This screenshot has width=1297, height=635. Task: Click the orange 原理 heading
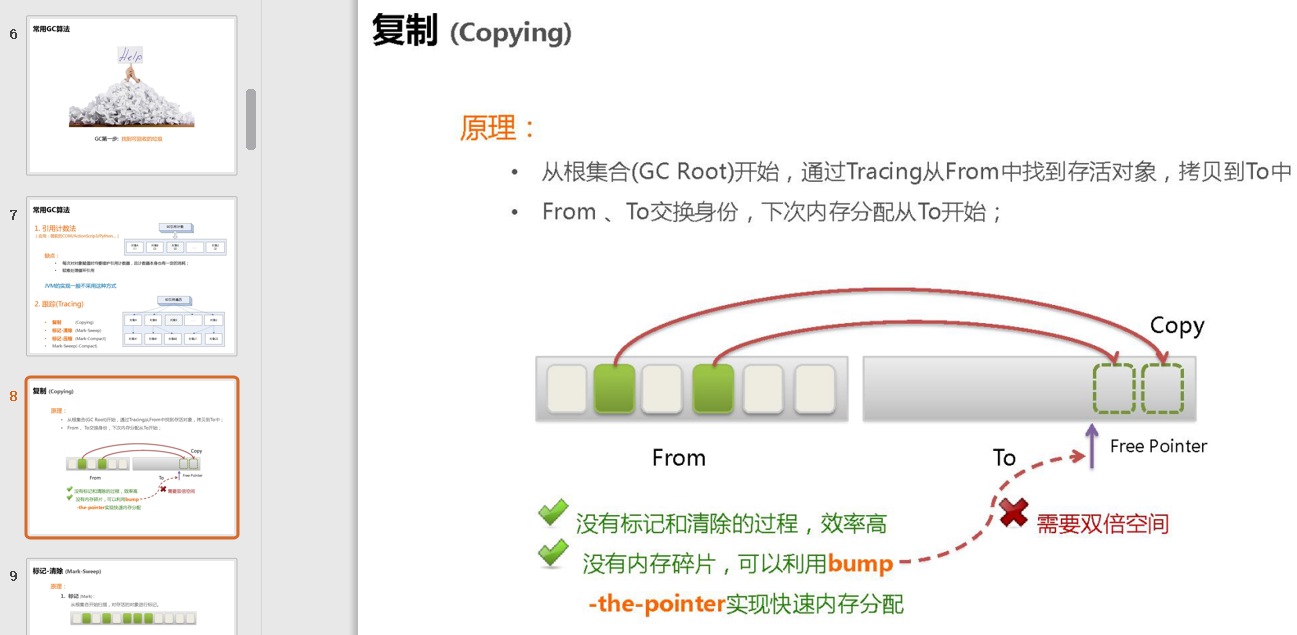point(499,127)
